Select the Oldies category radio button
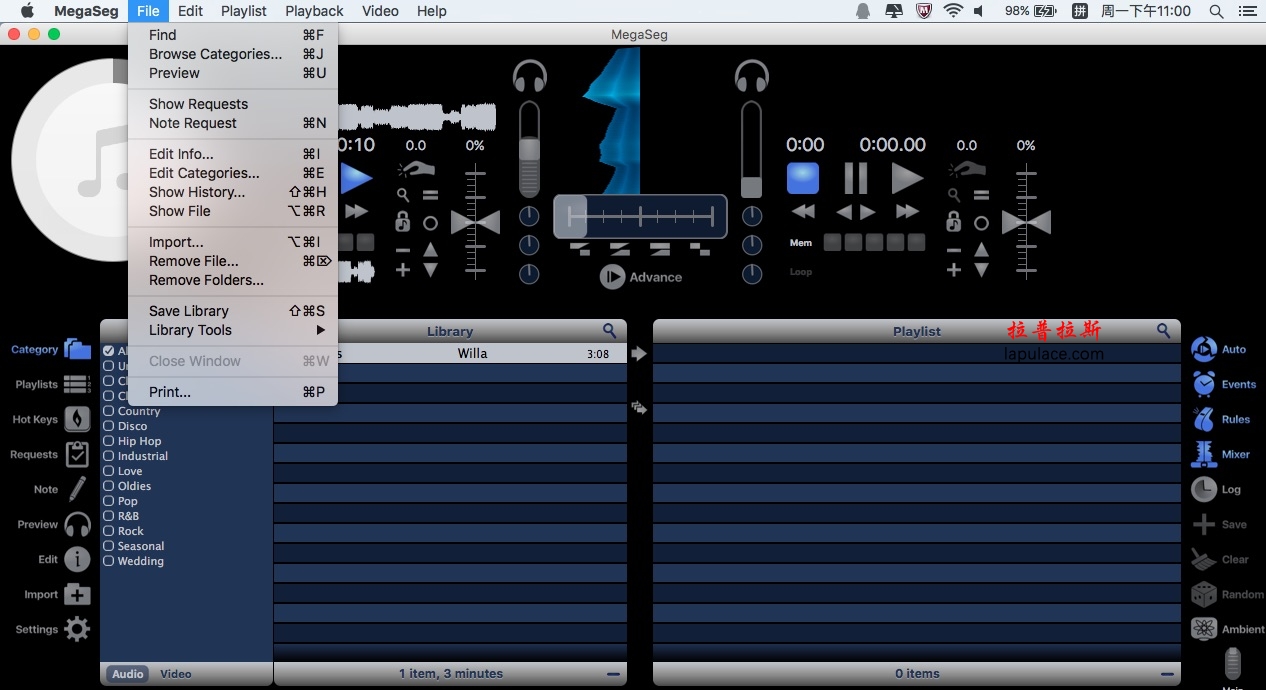 point(109,486)
